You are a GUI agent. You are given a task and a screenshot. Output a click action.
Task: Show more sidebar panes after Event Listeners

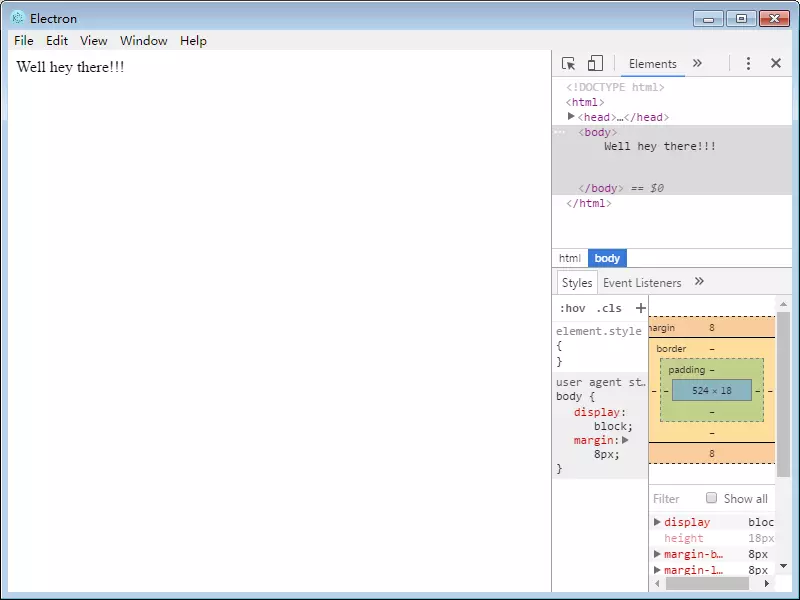[699, 282]
